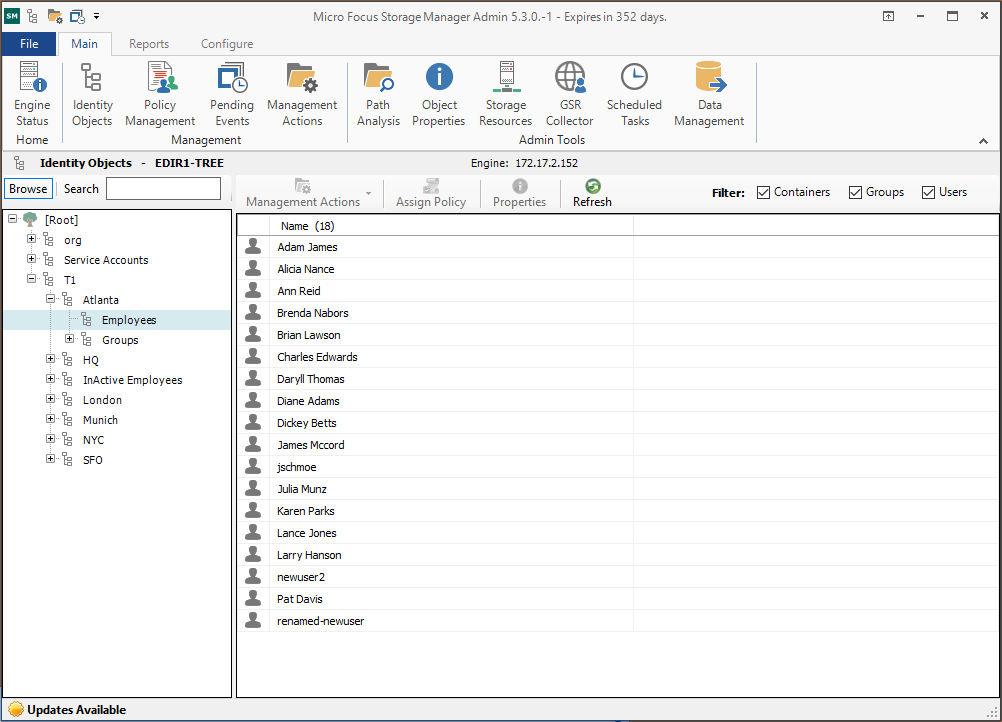This screenshot has width=1002, height=722.
Task: Open Scheduled Tasks from the ribbon
Action: click(634, 94)
